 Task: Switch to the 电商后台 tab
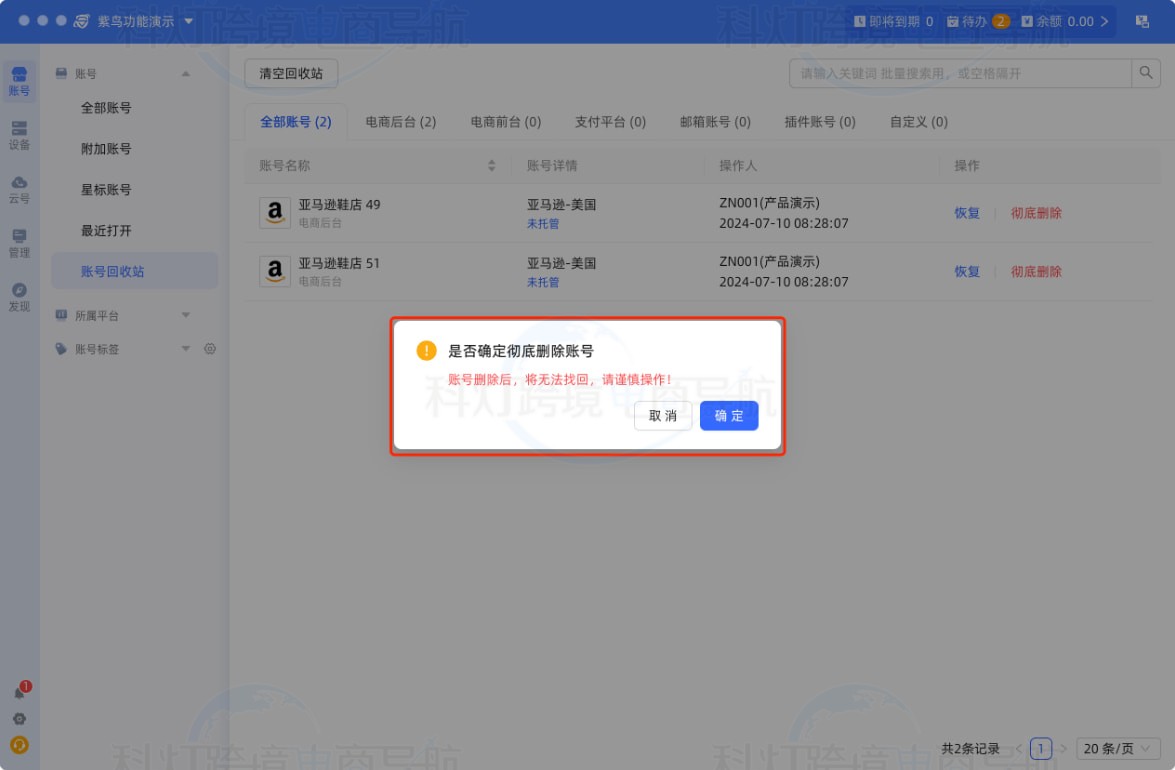pyautogui.click(x=401, y=122)
